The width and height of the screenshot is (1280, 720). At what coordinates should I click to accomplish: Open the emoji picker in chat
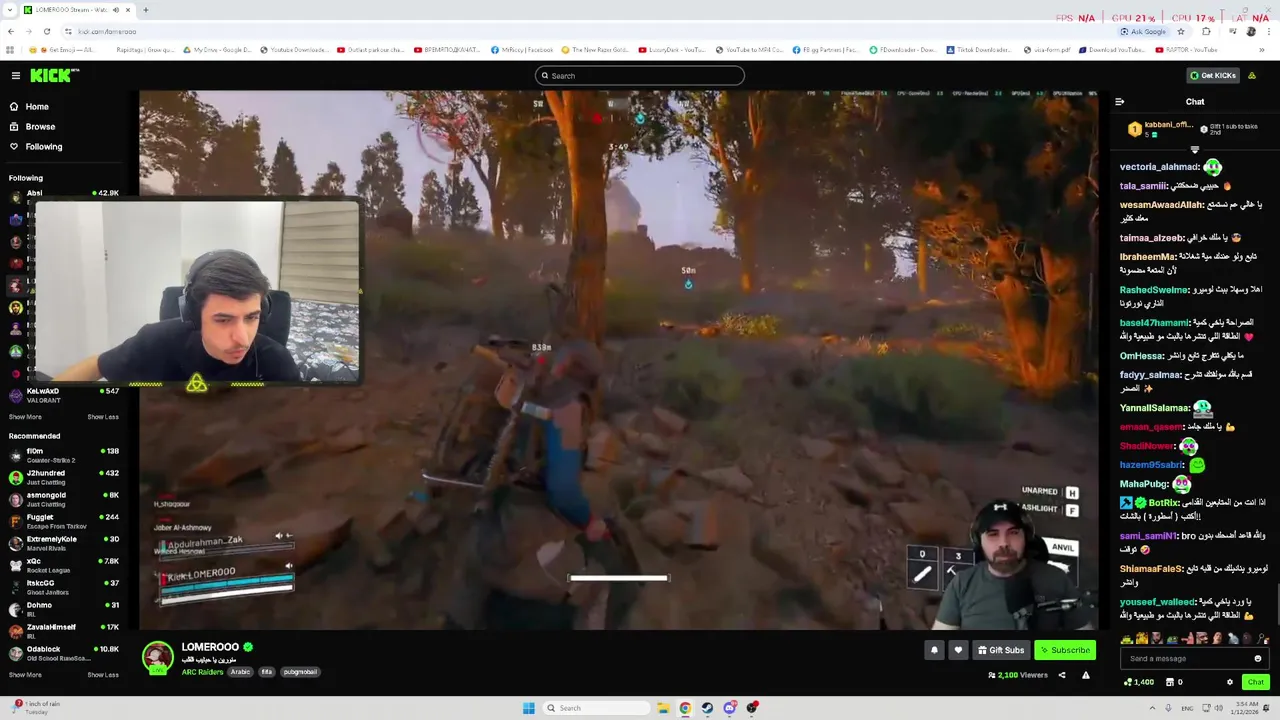click(x=1258, y=658)
